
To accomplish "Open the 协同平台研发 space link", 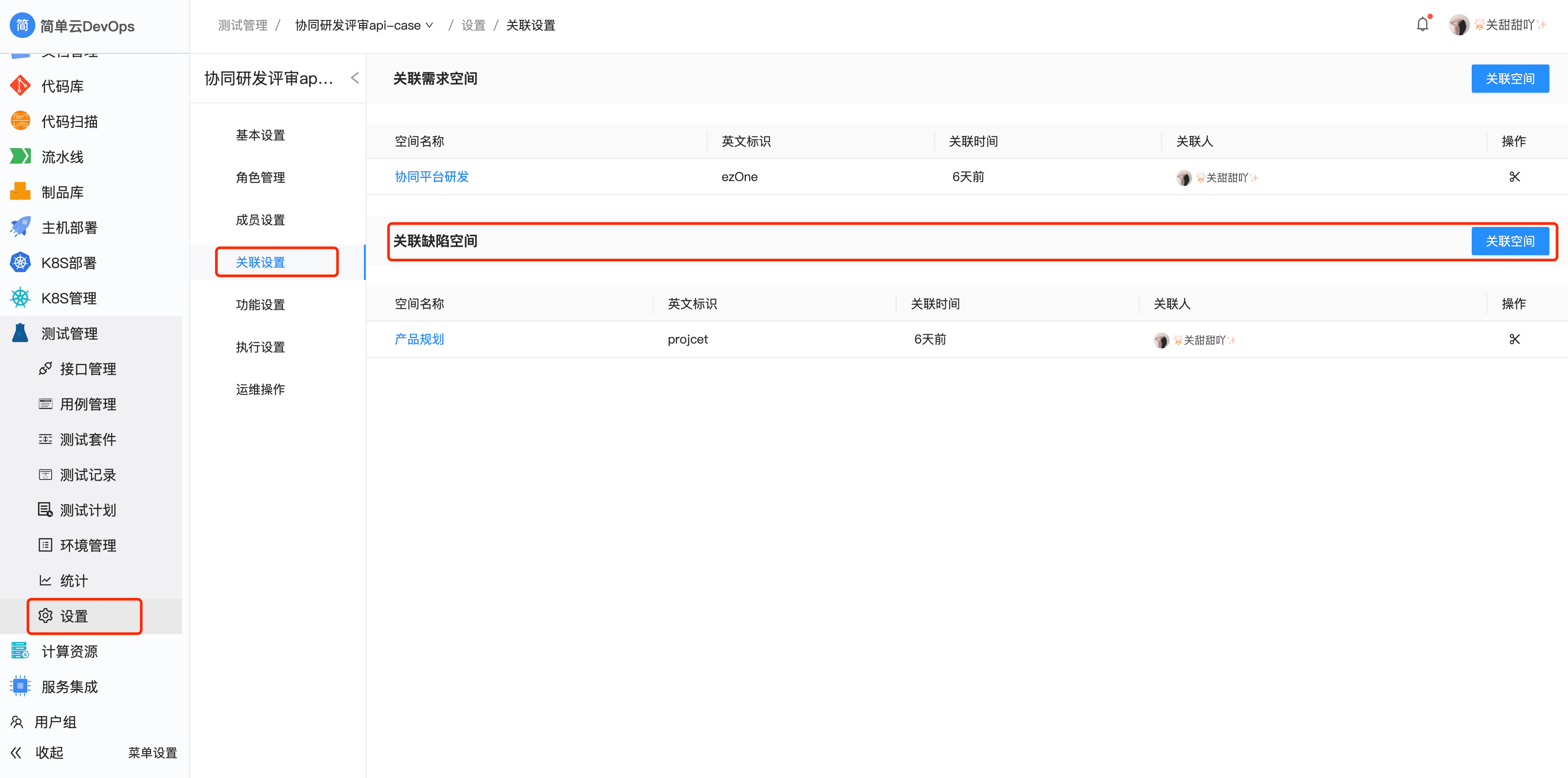I will pos(432,177).
